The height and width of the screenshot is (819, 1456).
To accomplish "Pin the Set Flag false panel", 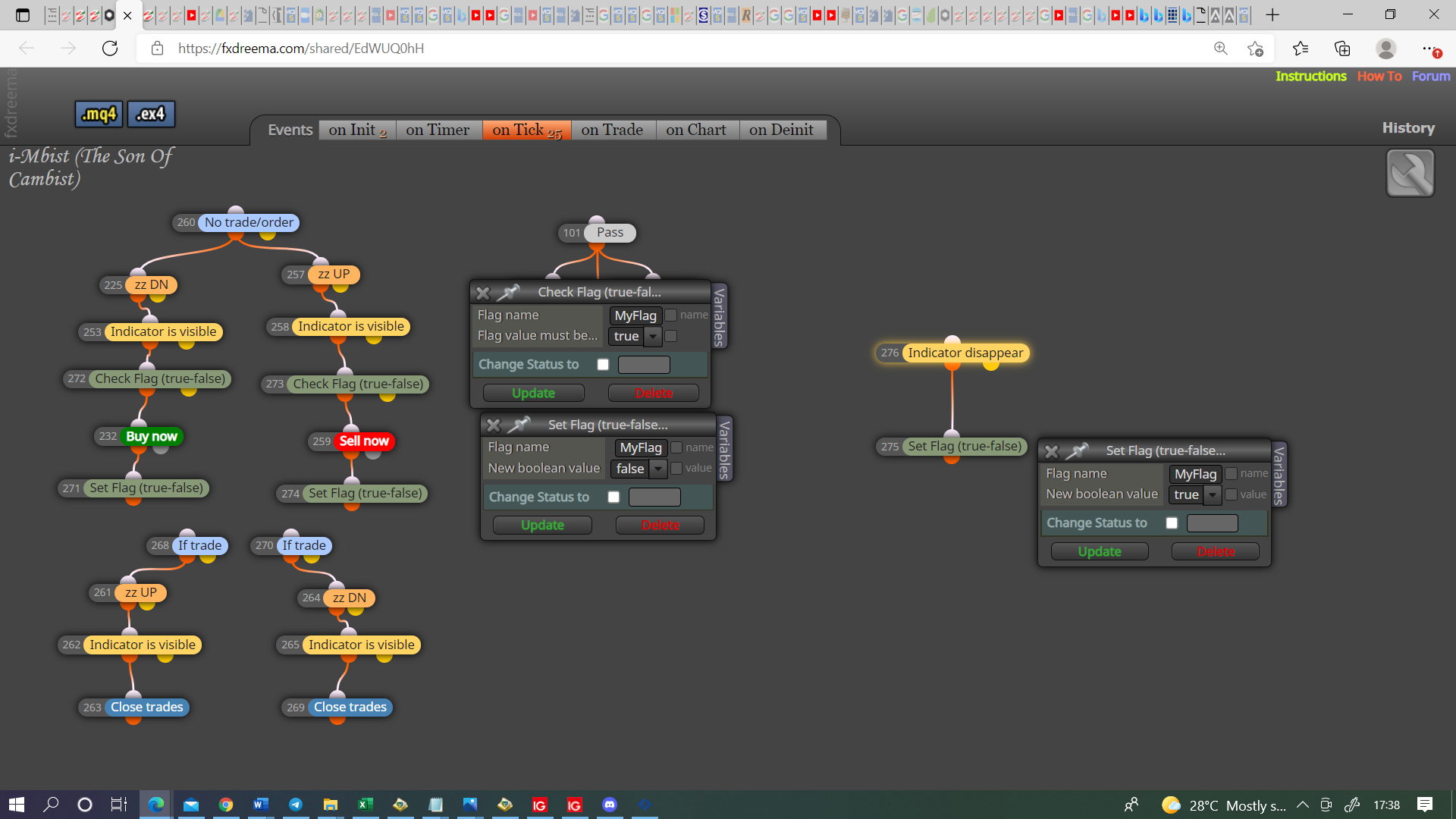I will [519, 425].
